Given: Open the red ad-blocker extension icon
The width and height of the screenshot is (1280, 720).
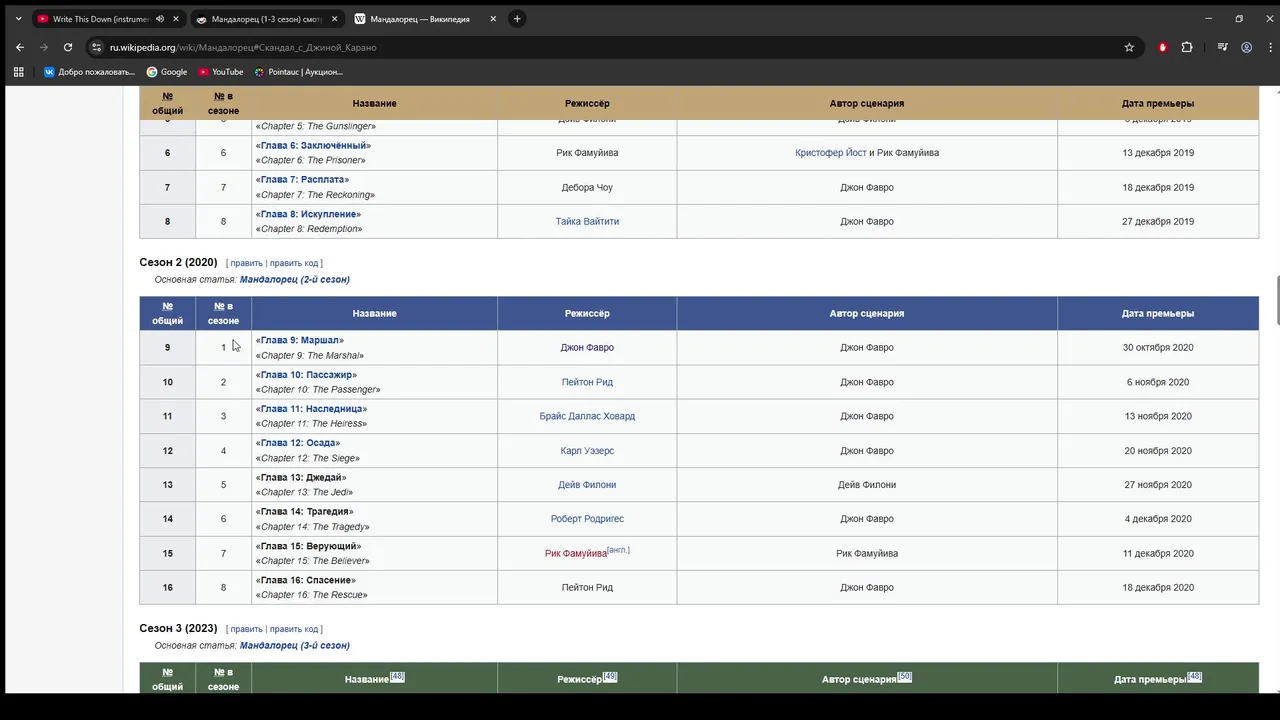Looking at the screenshot, I should pyautogui.click(x=1162, y=47).
